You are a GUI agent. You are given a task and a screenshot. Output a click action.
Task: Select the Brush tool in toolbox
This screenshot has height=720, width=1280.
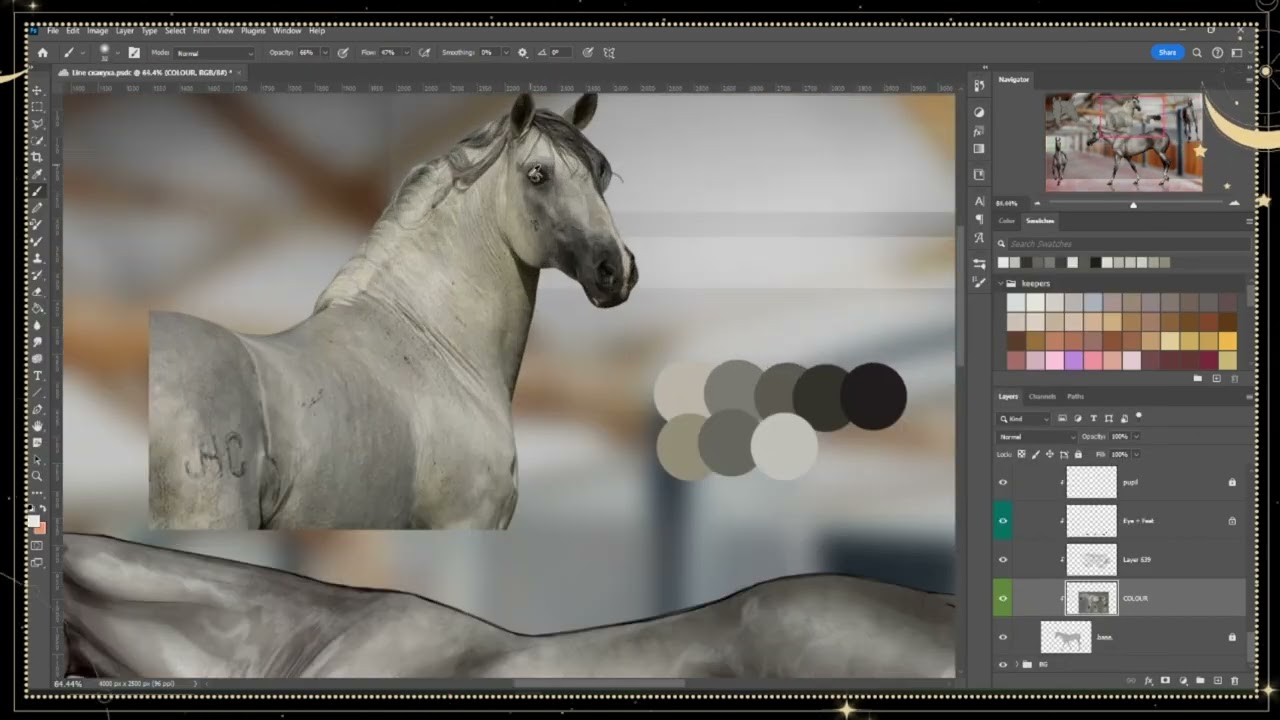click(x=38, y=191)
